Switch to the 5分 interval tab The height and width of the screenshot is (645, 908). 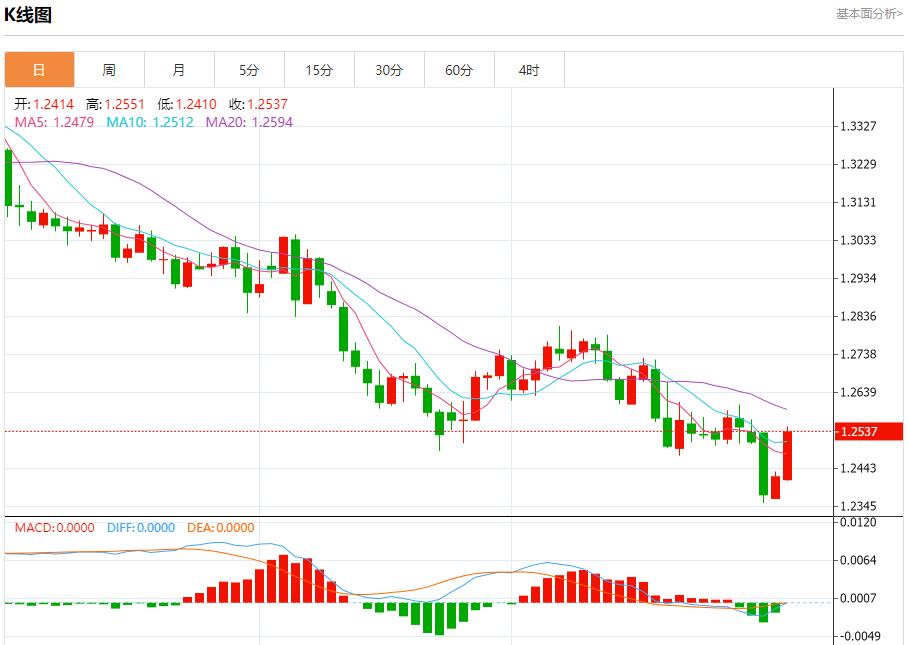tap(249, 70)
